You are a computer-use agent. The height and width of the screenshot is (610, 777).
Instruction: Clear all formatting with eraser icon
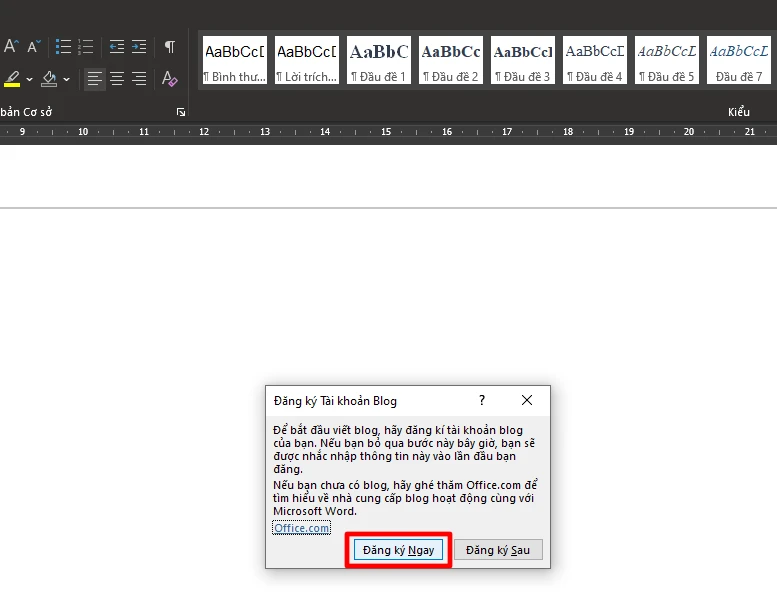(169, 79)
